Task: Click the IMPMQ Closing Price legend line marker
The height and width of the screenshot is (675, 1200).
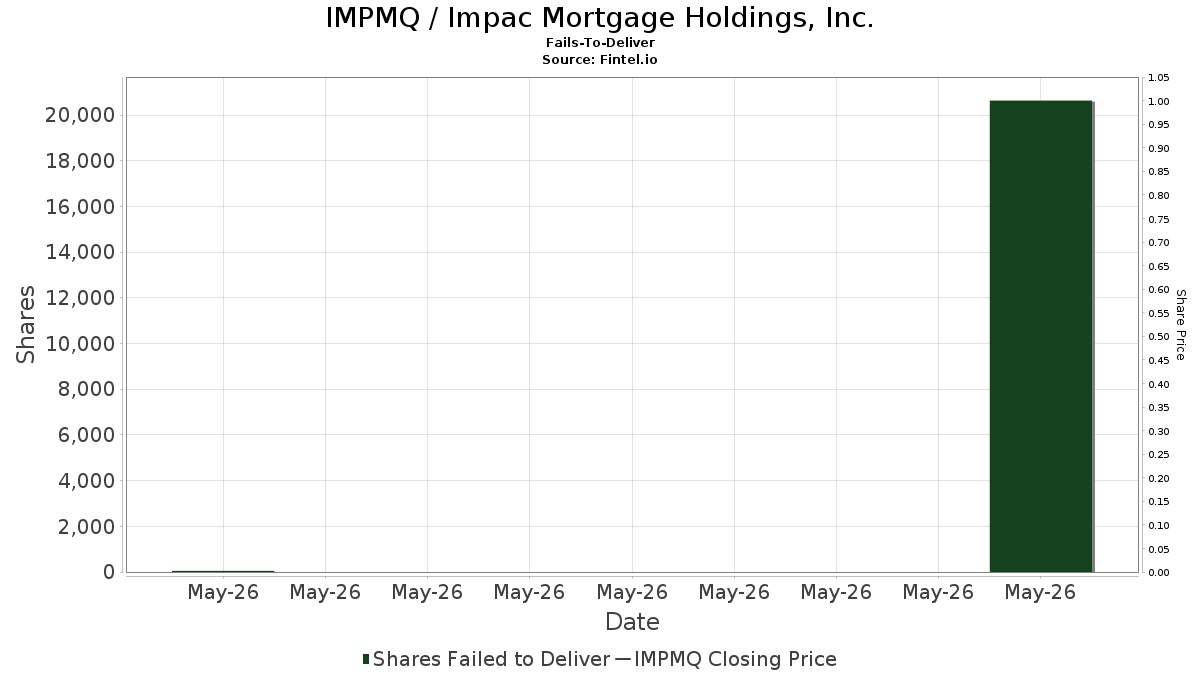Action: tap(622, 659)
